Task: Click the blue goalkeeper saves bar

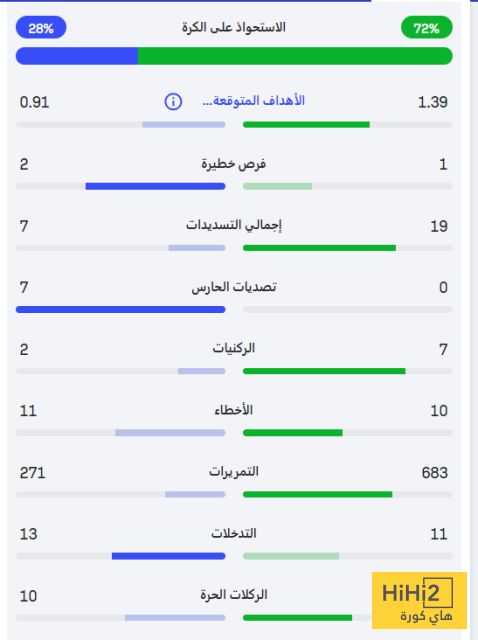Action: coord(120,309)
